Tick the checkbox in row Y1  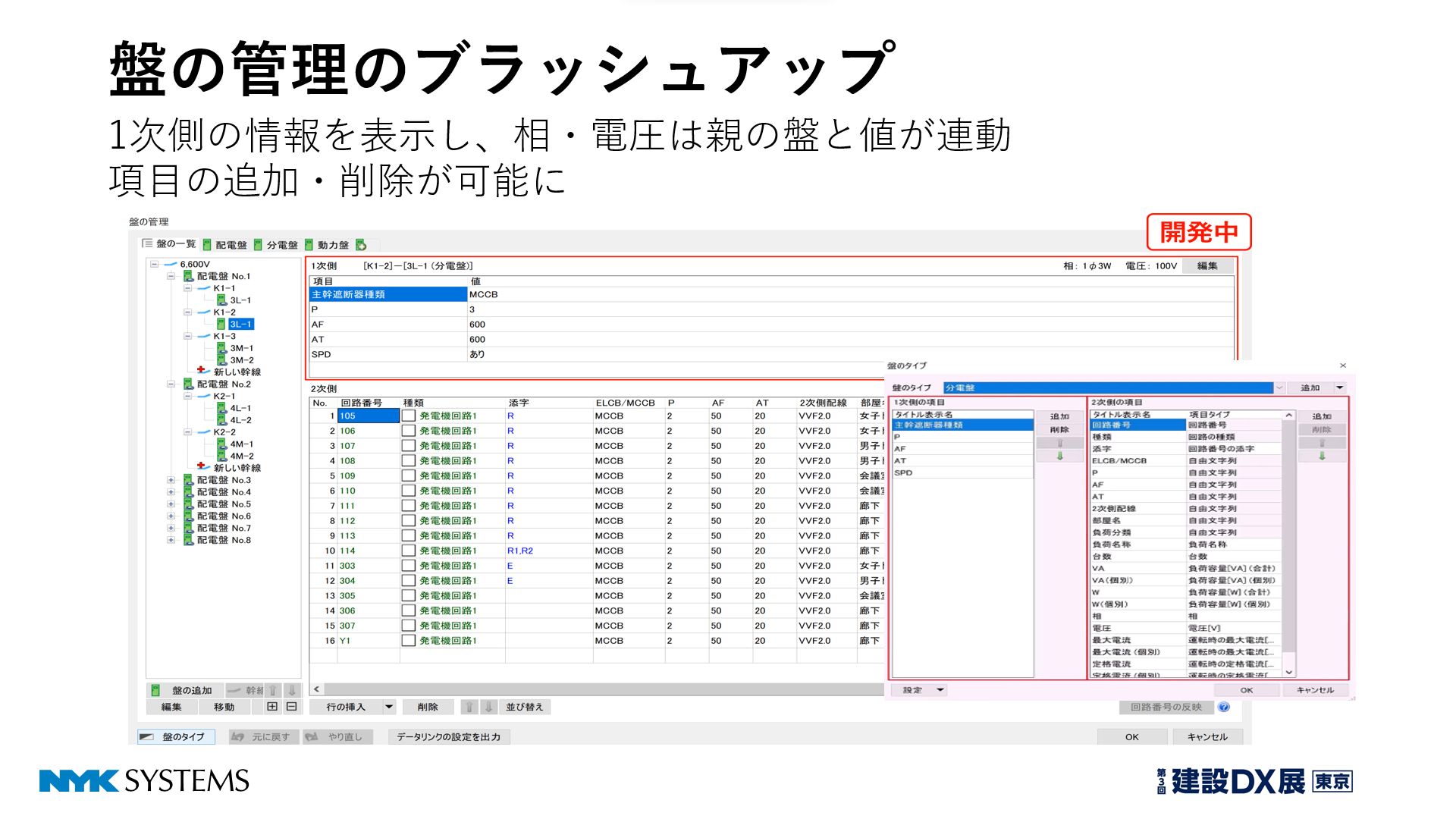409,640
